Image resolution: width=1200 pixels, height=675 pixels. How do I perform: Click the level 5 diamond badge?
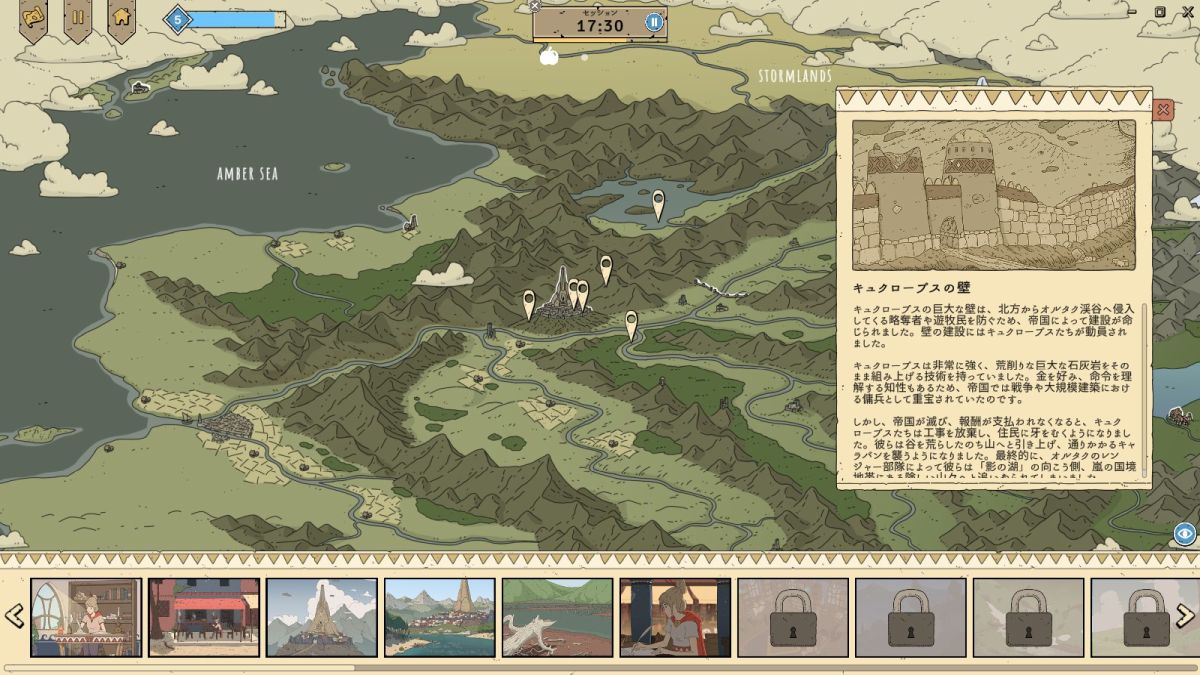click(177, 19)
